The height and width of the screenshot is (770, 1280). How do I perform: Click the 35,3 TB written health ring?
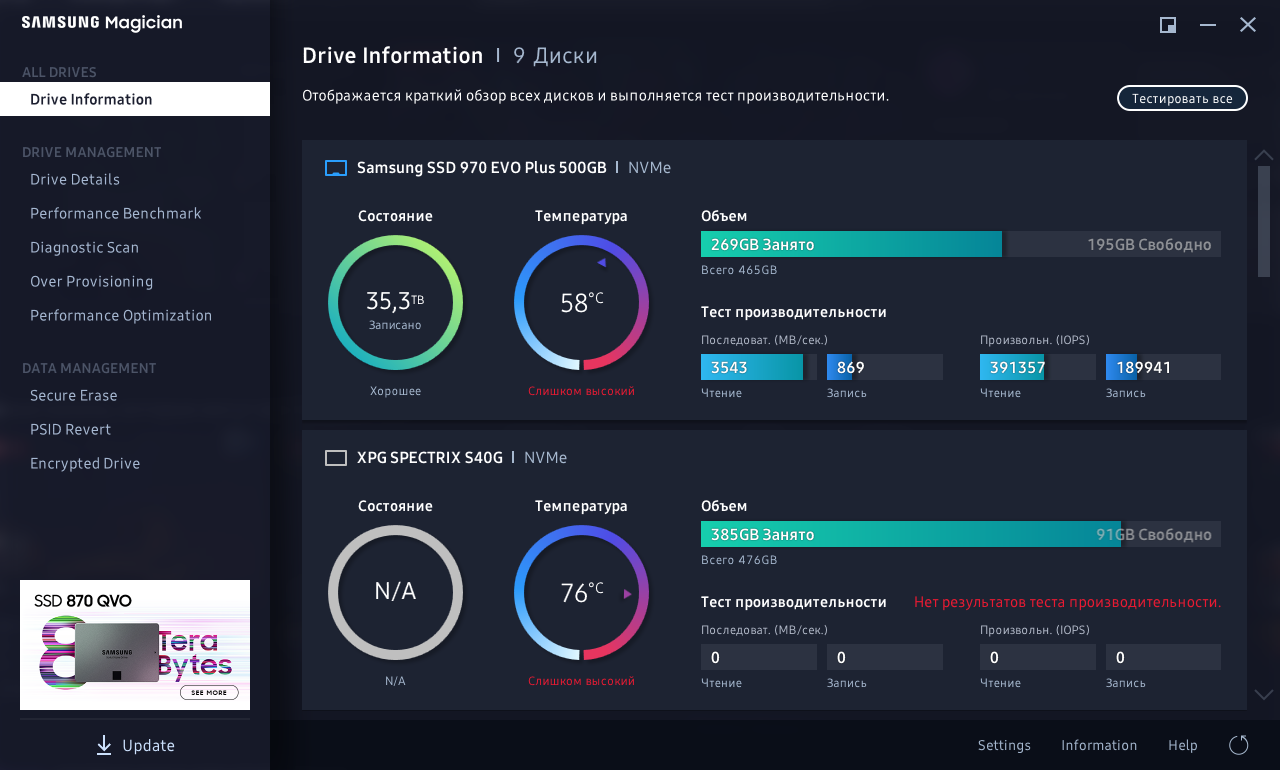tap(395, 303)
